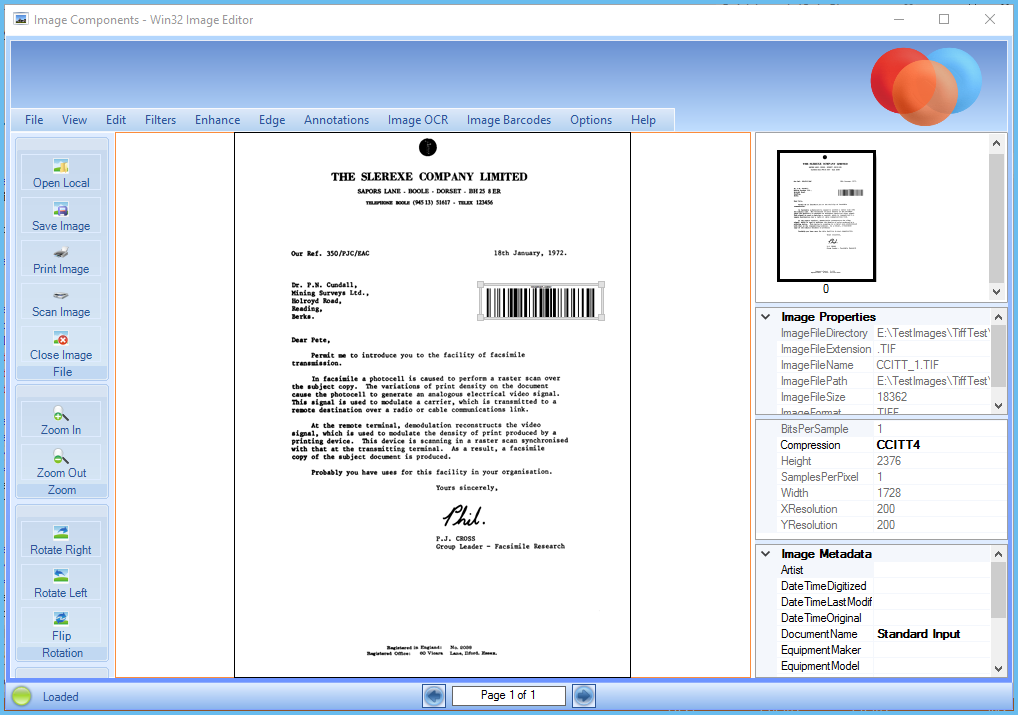The image size is (1018, 715).
Task: Select the SamplesPerPixel property row
Action: (891, 477)
